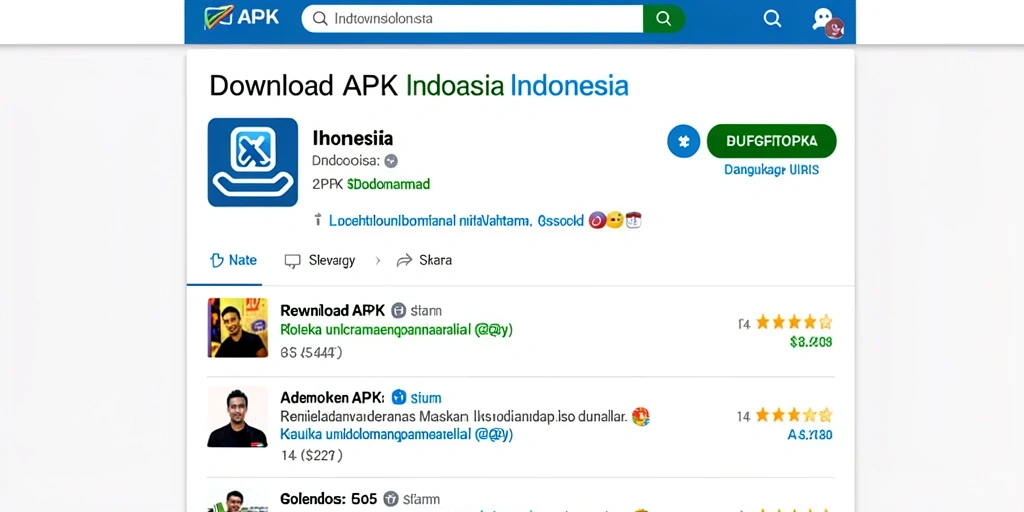Click the info icon before Locehtilounlbomfanal link
Screen dimensions: 1024x512
click(318, 220)
